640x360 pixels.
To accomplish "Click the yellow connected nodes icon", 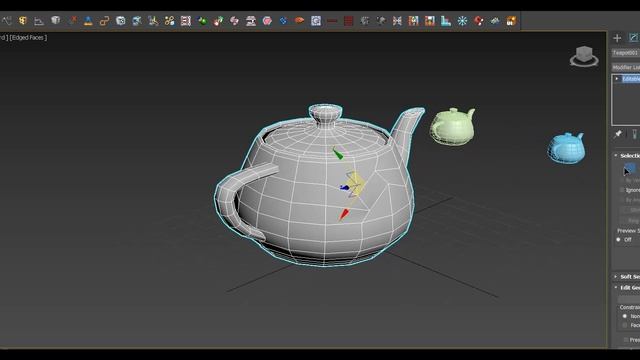I will [169, 20].
